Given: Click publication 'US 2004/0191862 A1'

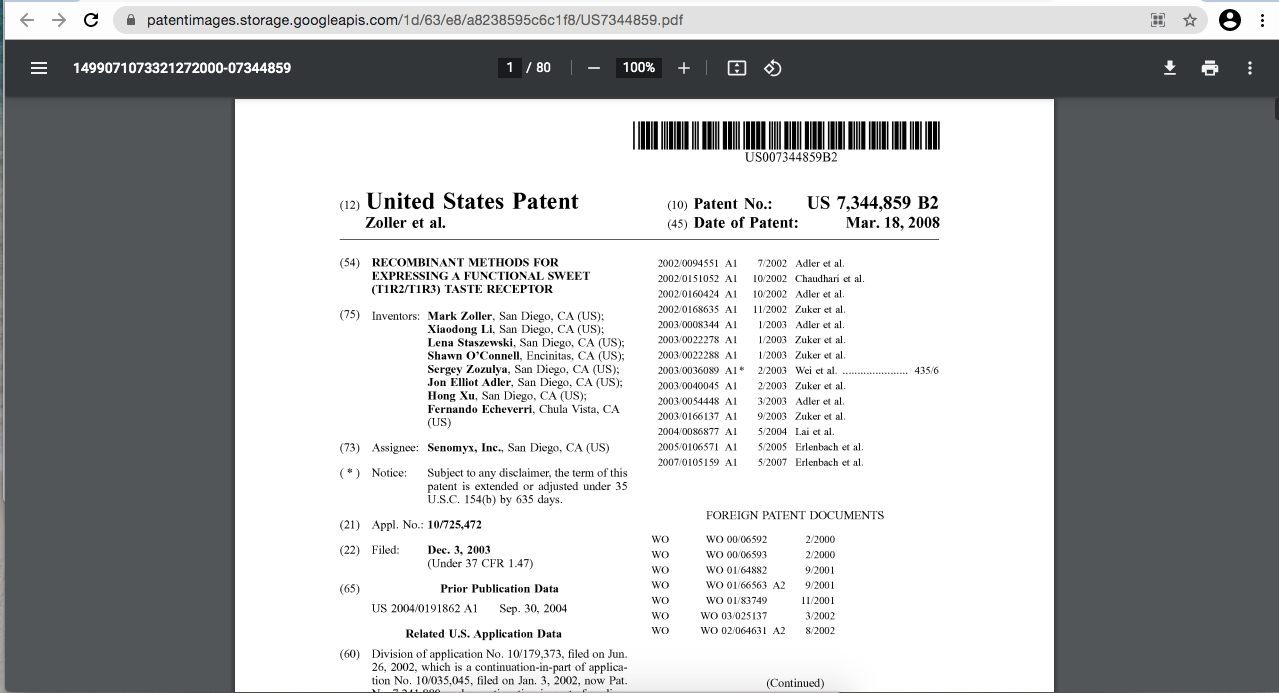Looking at the screenshot, I should pos(424,609).
